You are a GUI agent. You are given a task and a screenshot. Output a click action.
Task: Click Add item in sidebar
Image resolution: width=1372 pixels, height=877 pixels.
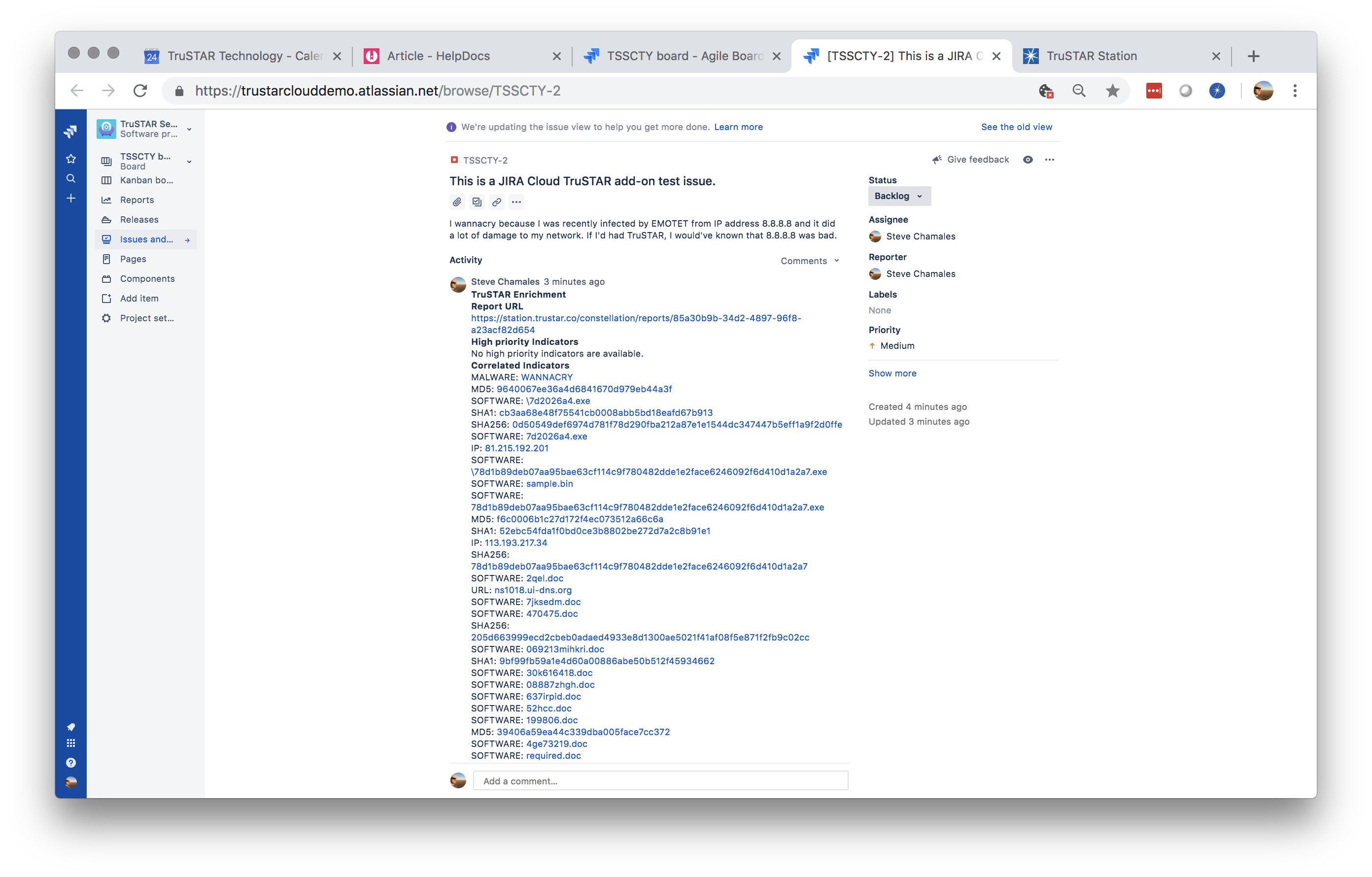tap(146, 299)
